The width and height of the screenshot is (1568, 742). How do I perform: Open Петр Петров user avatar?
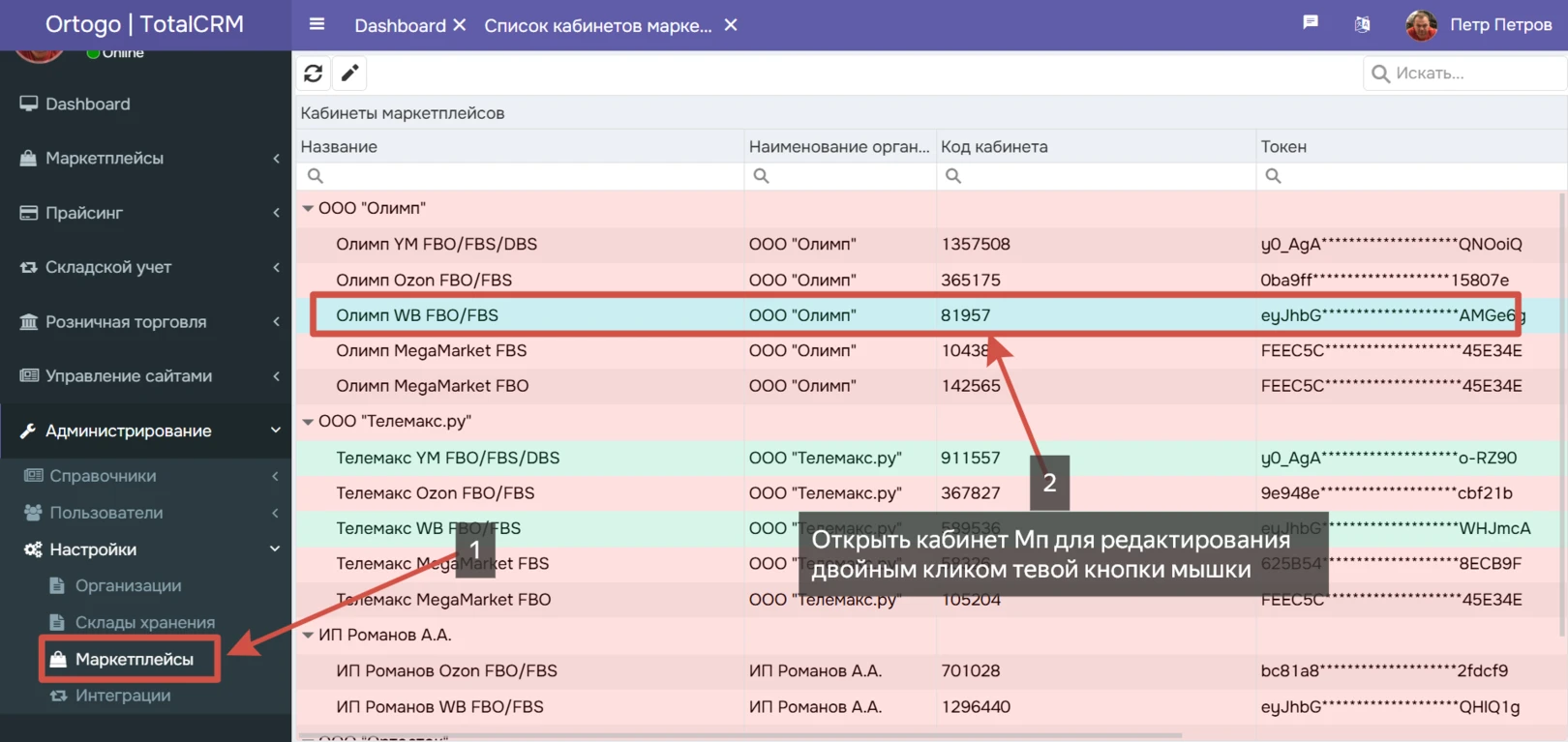click(x=1421, y=25)
